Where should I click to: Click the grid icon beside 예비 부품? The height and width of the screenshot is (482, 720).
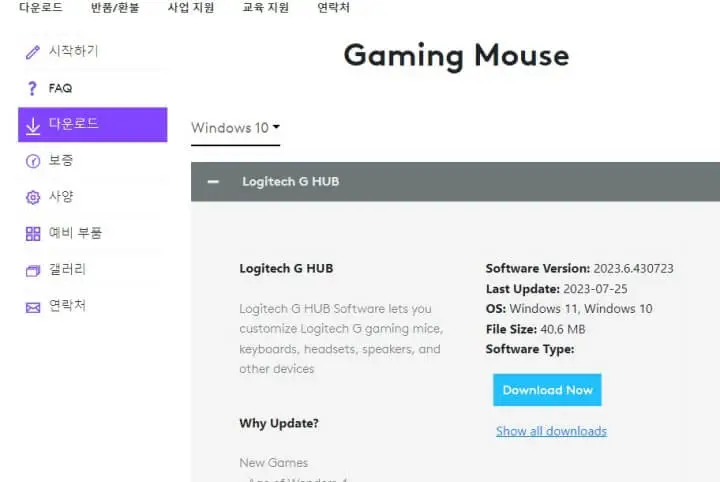[33, 234]
